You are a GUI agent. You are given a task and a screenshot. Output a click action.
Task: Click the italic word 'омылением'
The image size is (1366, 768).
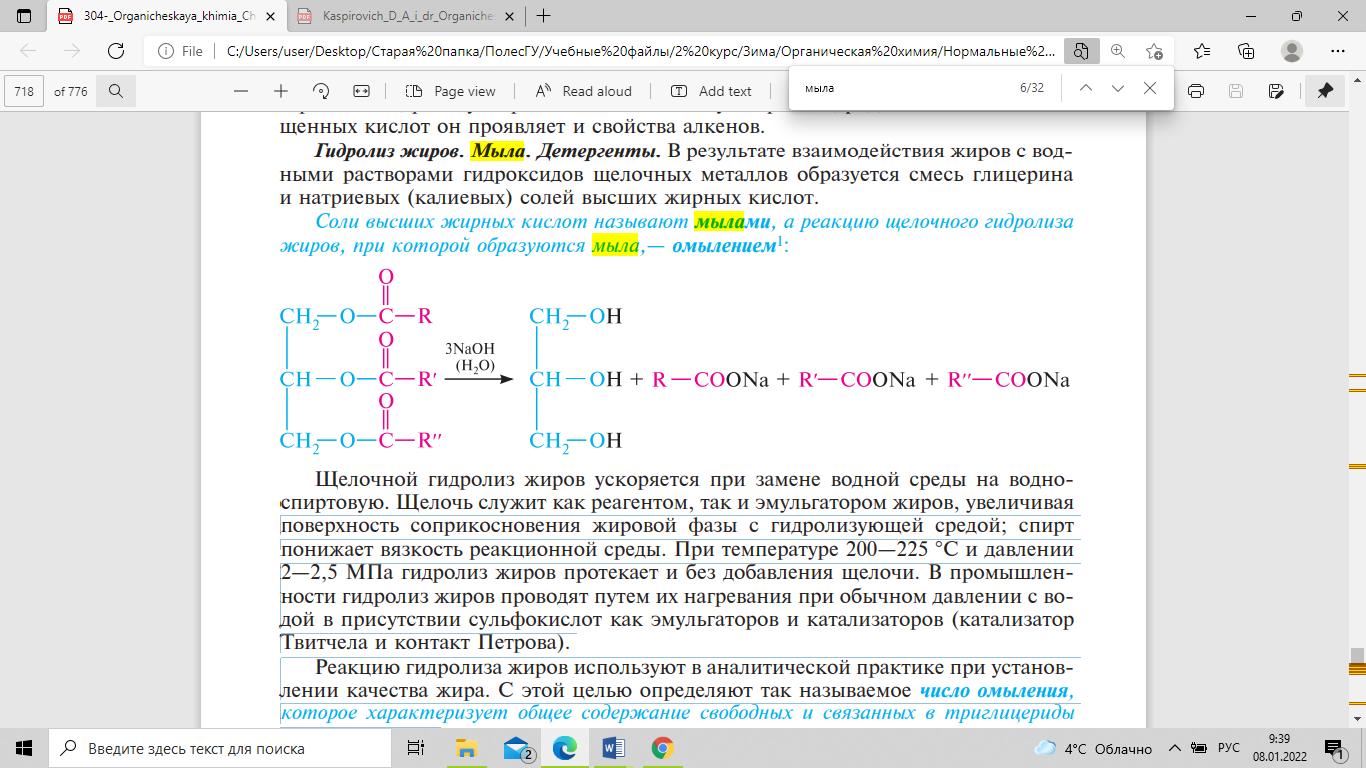tap(724, 246)
